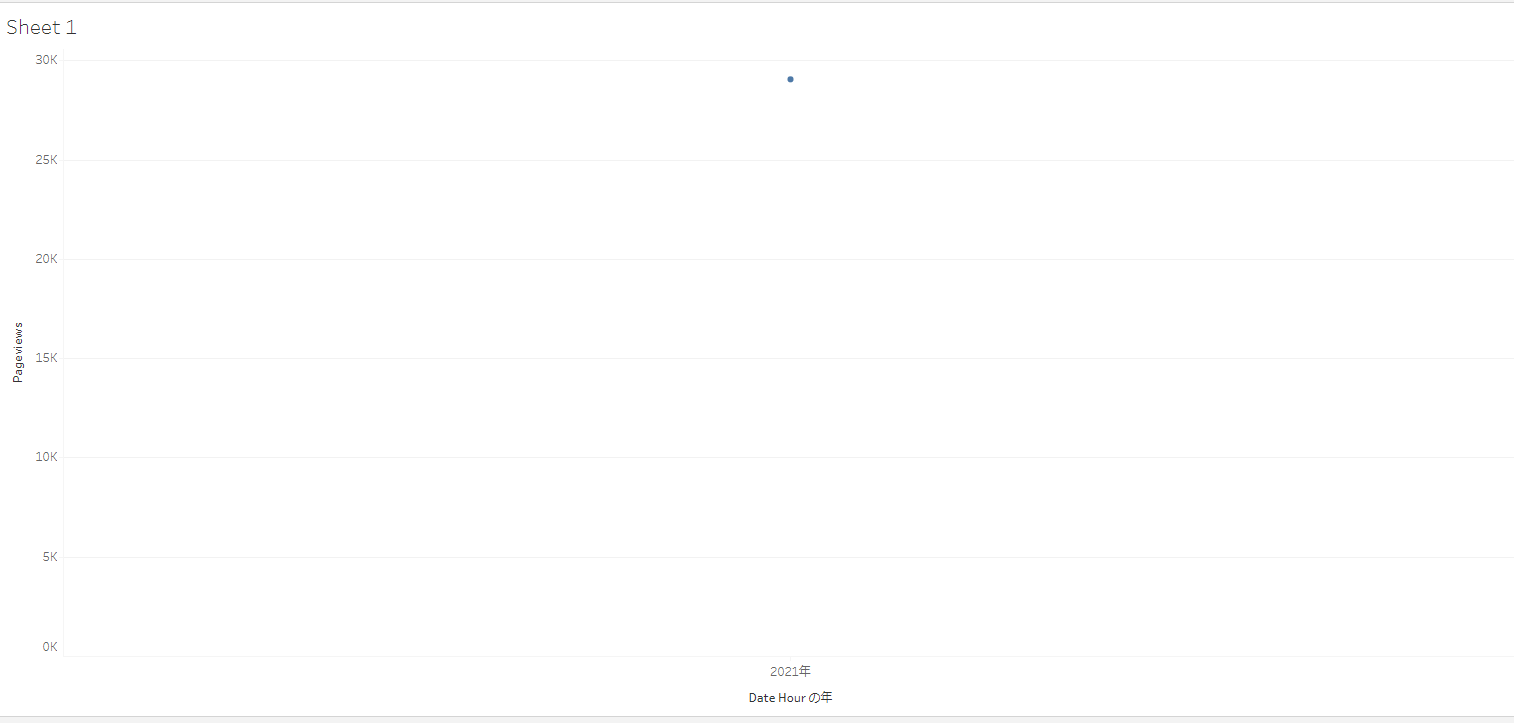Click the 5K horizontal gridline
The height and width of the screenshot is (723, 1514).
click(x=788, y=557)
